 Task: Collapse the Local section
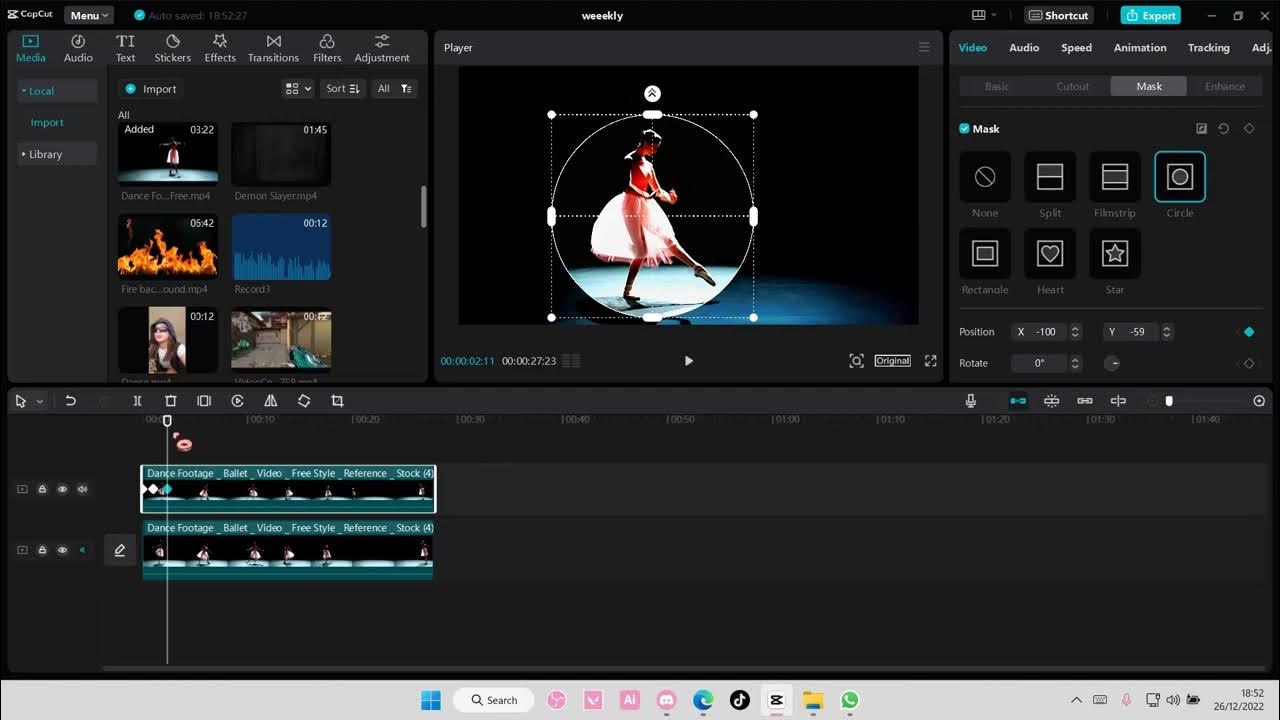[x=57, y=90]
